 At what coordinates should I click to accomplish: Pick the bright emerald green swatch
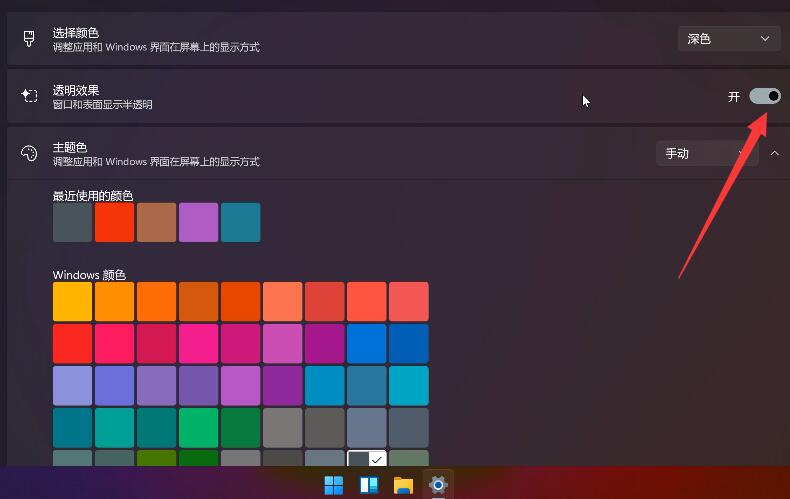(199, 428)
